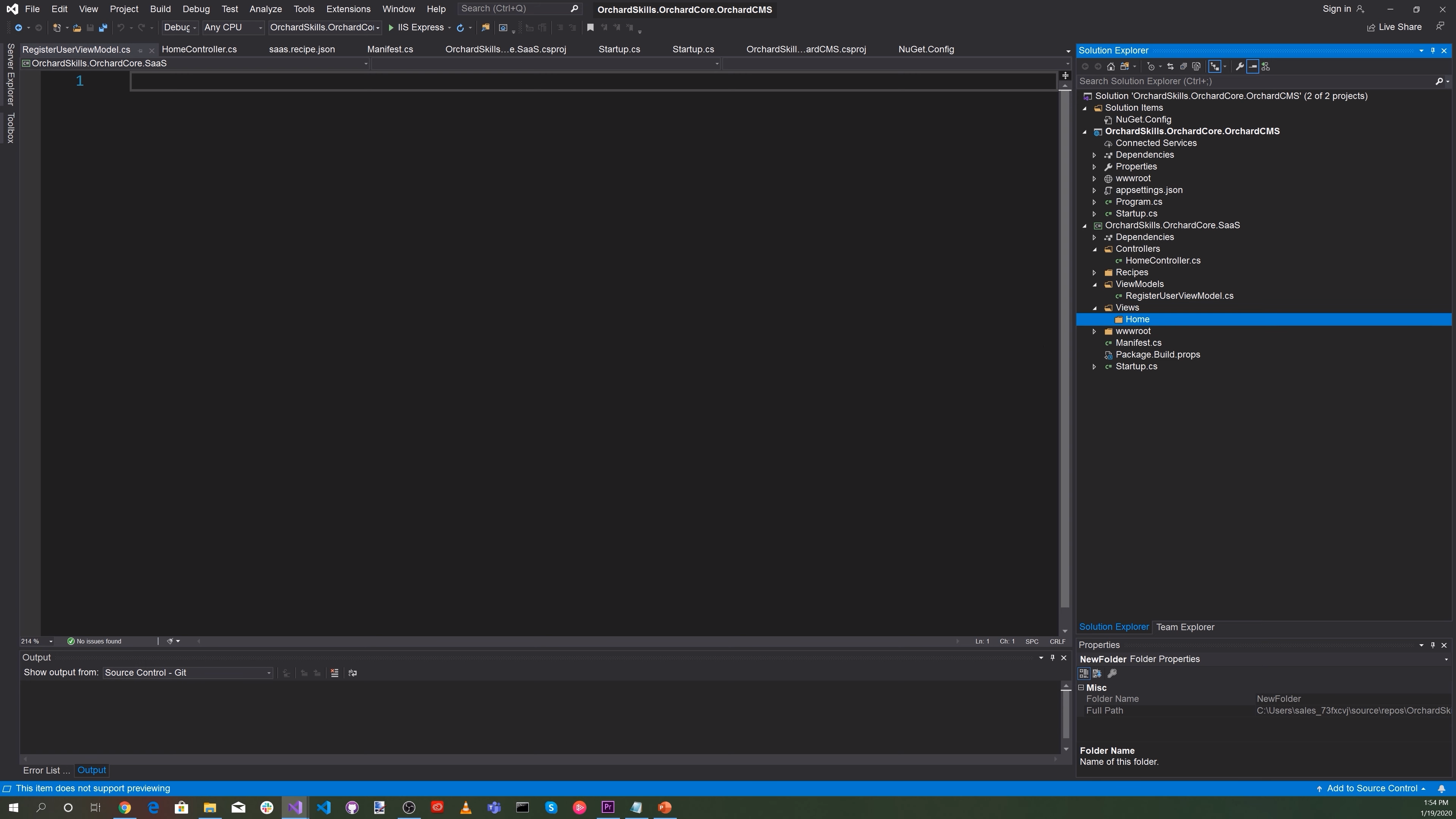This screenshot has height=819, width=1456.
Task: Click the Find in Files toolbar icon
Action: tap(485, 27)
